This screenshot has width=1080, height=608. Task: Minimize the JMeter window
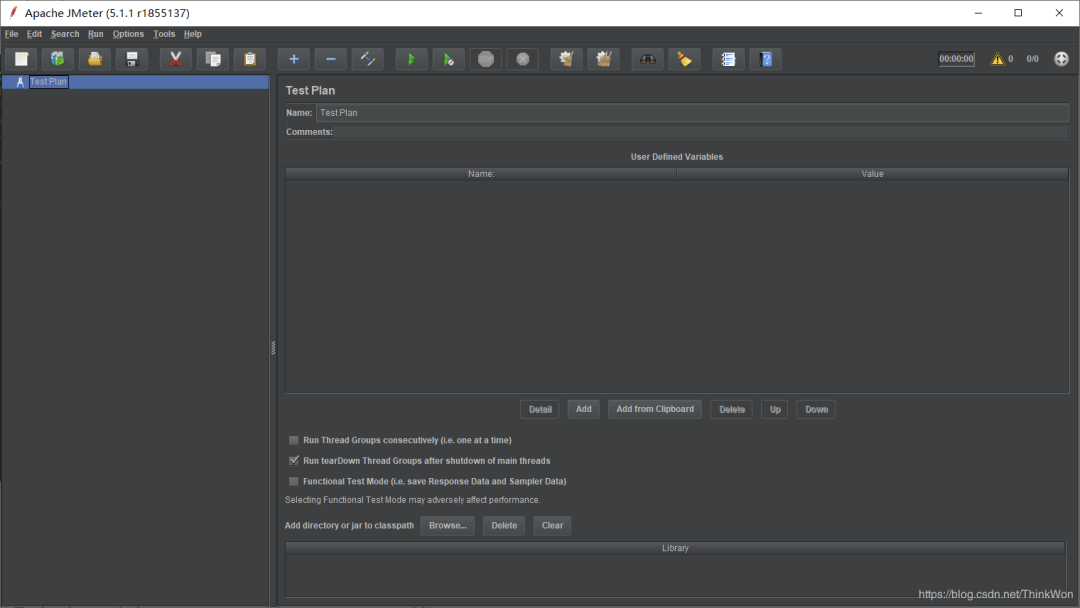point(978,13)
